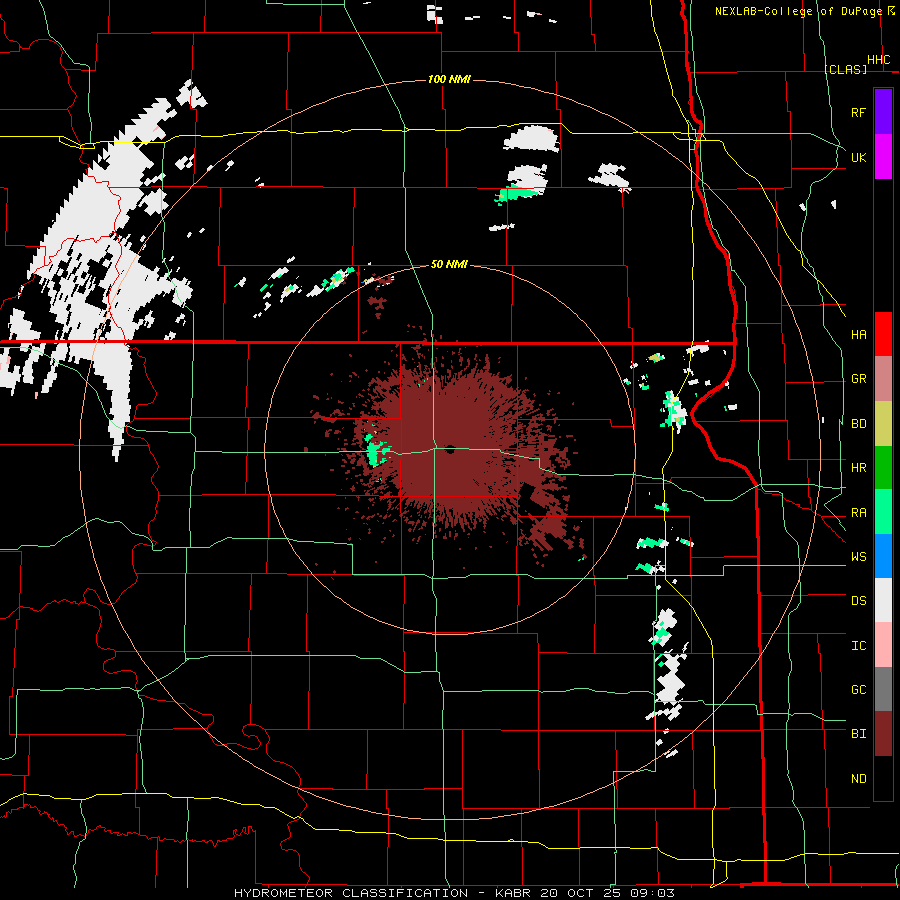Click the "50 NMI" range ring label
This screenshot has width=900, height=900.
[x=449, y=264]
